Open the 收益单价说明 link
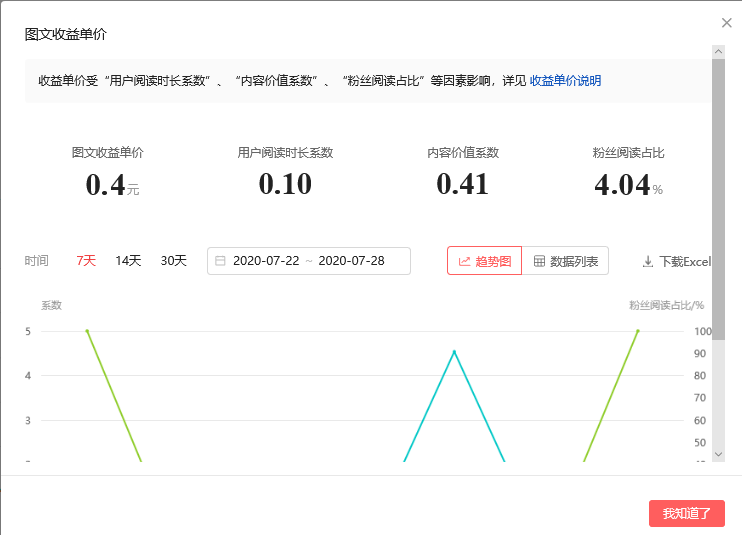 pyautogui.click(x=565, y=81)
